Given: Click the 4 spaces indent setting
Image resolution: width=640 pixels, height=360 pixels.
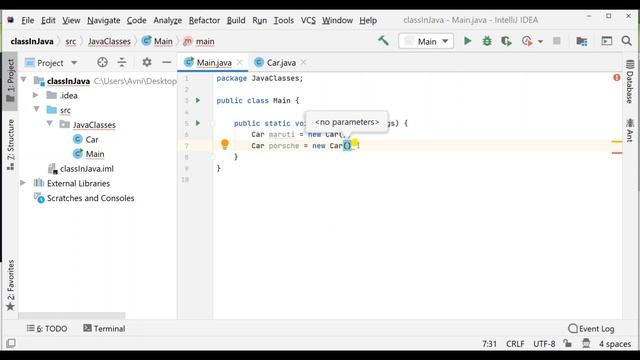Looking at the screenshot, I should coord(615,344).
